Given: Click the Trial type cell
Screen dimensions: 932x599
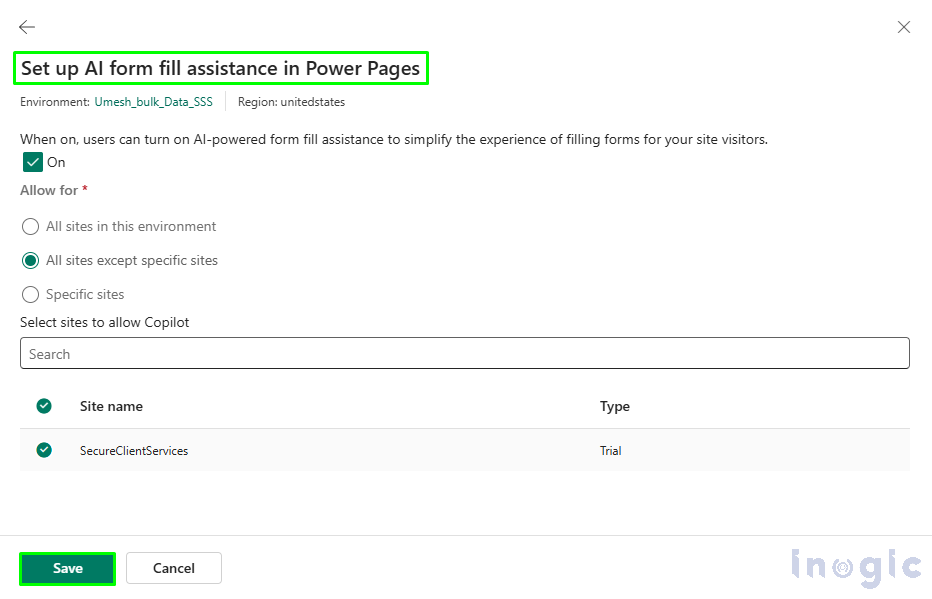Looking at the screenshot, I should (x=610, y=450).
